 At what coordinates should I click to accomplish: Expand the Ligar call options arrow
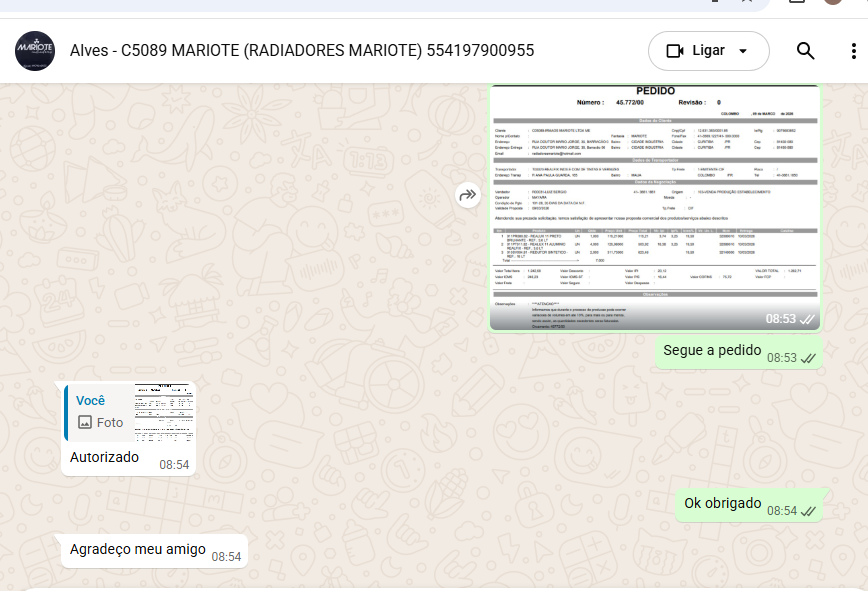pos(743,51)
